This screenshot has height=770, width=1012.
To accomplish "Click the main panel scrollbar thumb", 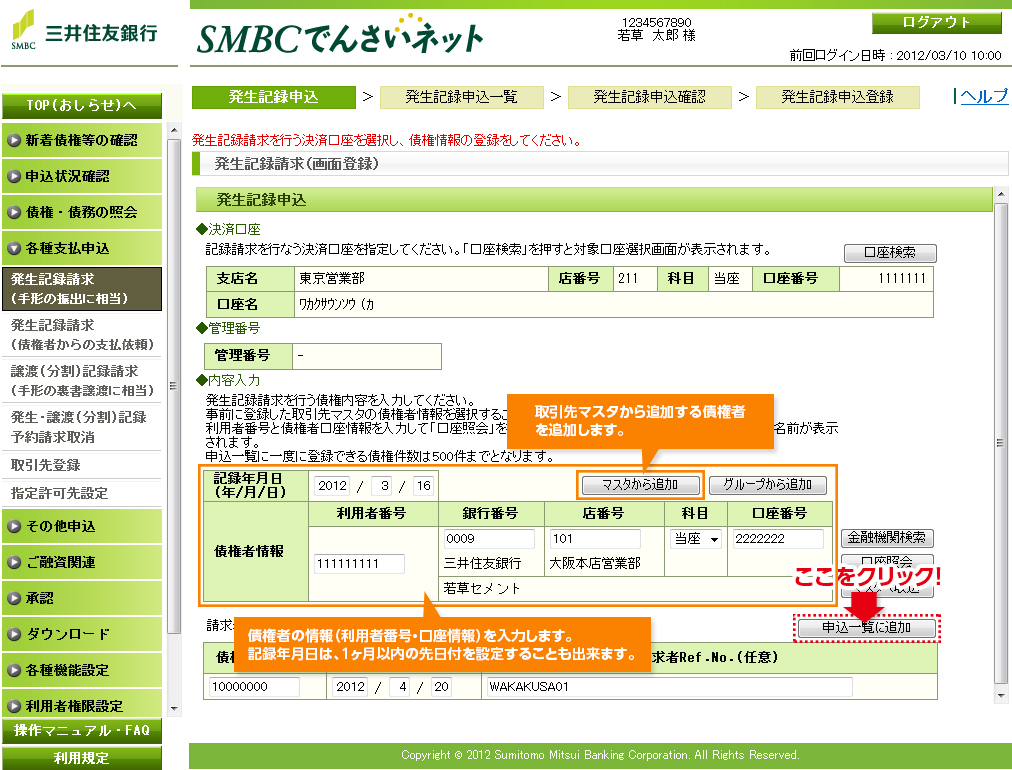I will tap(1000, 443).
